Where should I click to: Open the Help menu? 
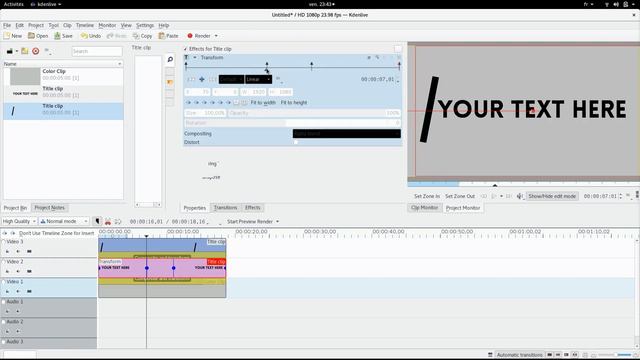(164, 25)
